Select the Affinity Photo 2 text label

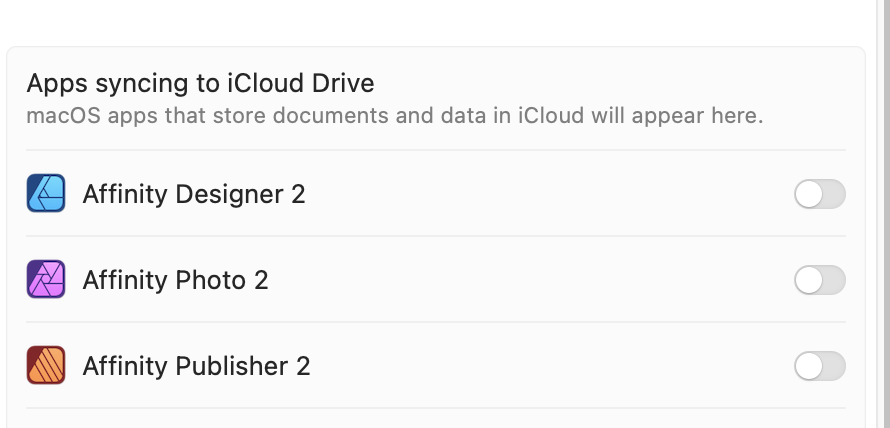(175, 280)
